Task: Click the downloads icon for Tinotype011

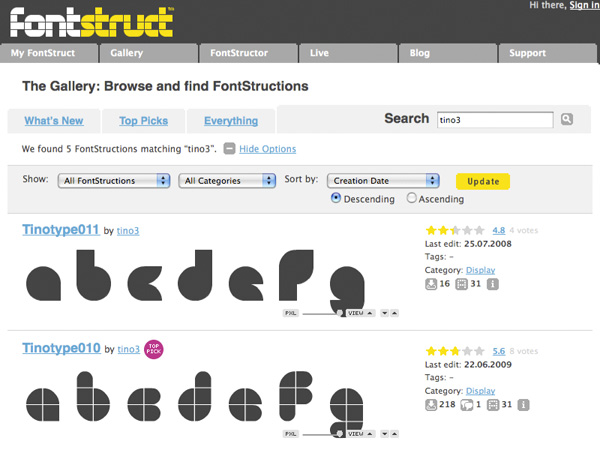Action: click(431, 284)
